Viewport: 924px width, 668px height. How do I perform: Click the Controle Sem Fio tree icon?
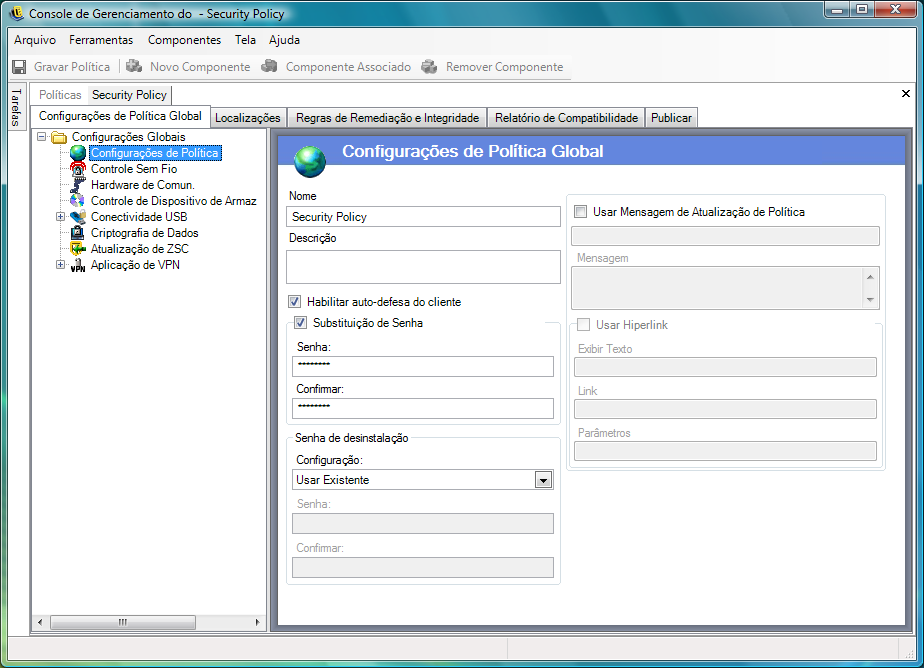(78, 169)
